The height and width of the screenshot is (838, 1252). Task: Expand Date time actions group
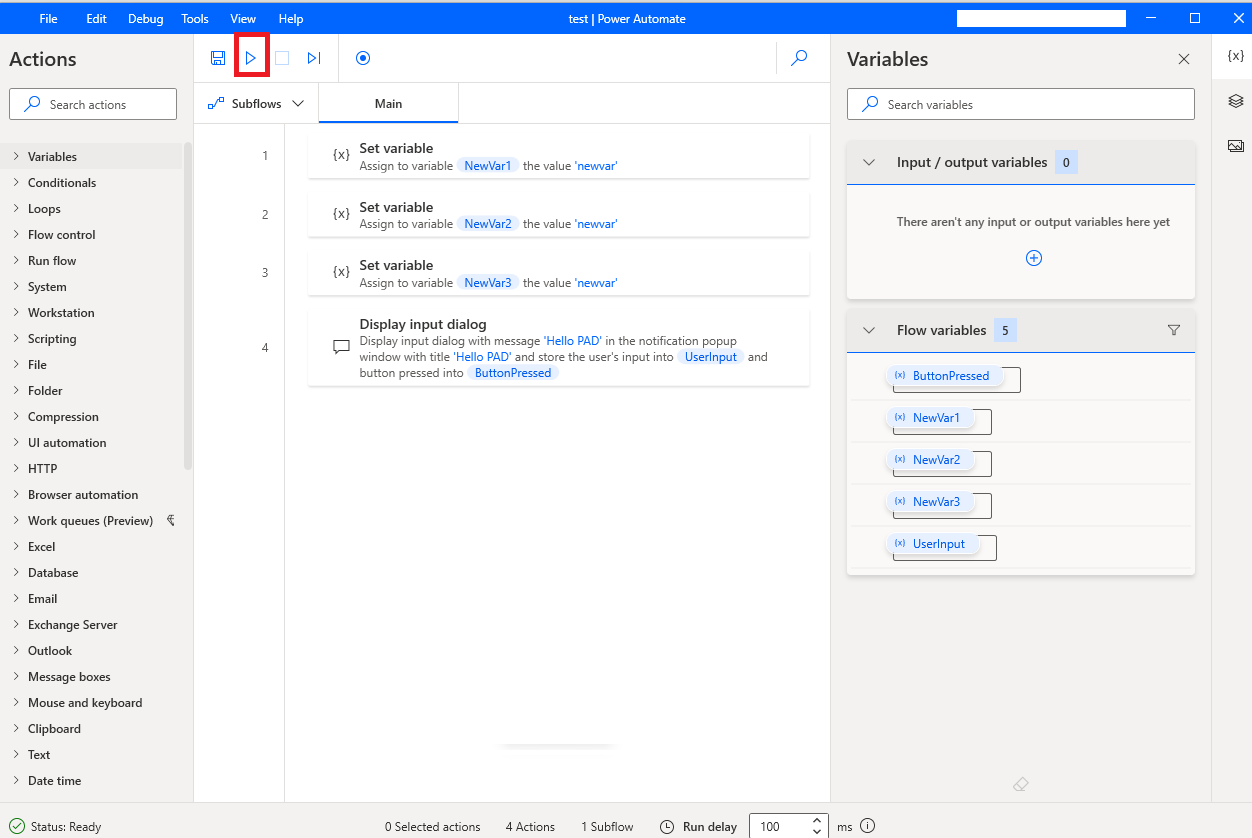coord(16,780)
